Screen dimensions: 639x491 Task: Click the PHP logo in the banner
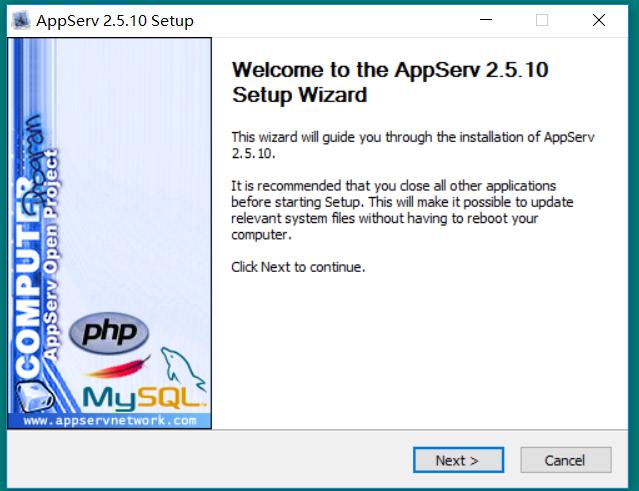click(x=109, y=332)
